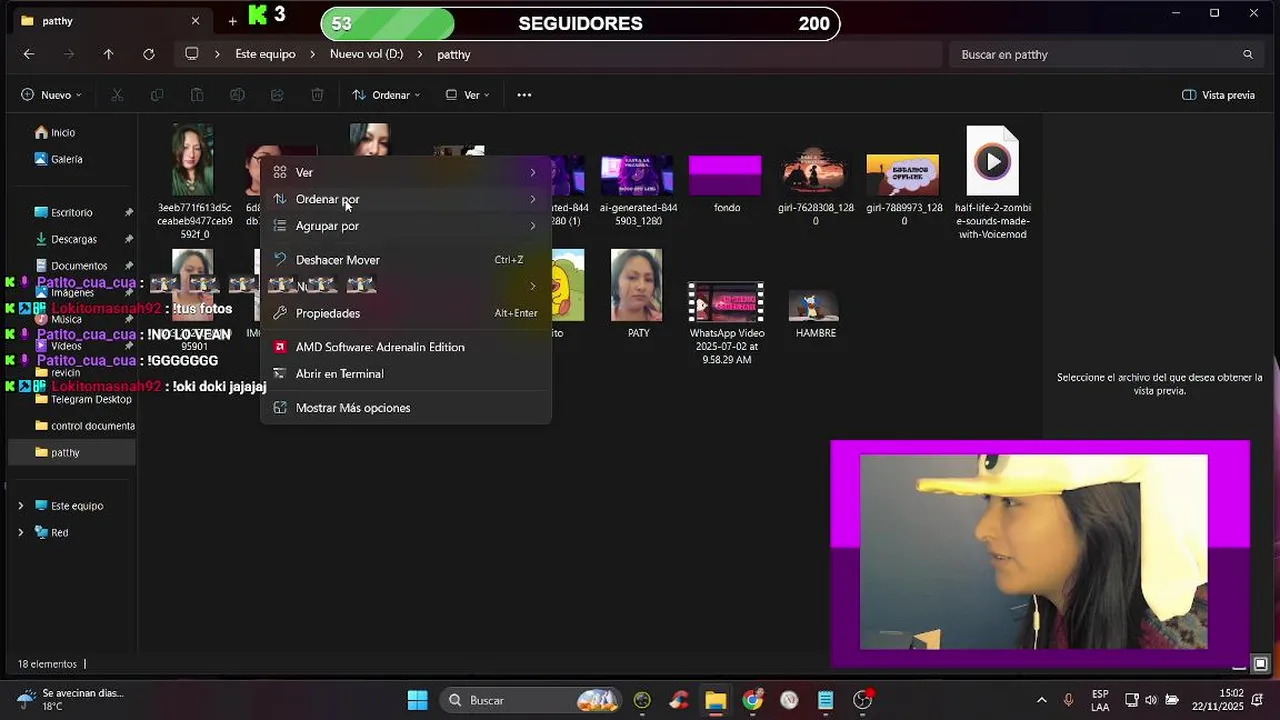Open Telegram Desktop folder in sidebar
This screenshot has height=720, width=1280.
[90, 399]
